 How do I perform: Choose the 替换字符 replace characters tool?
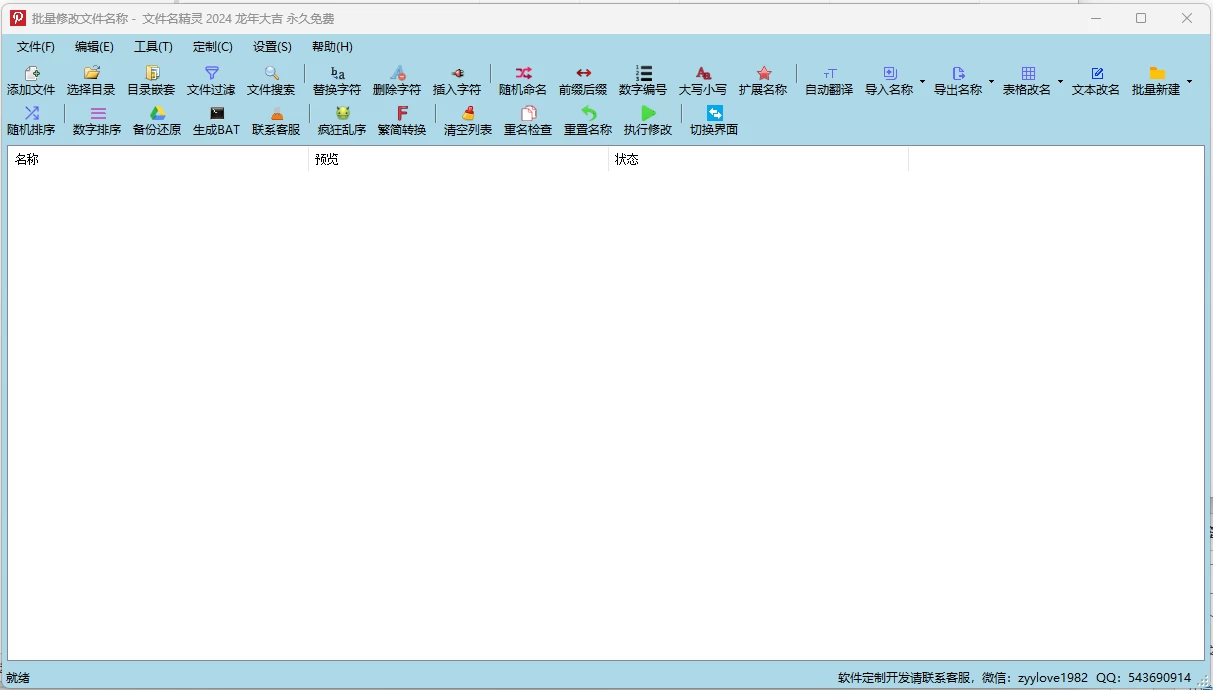(337, 74)
